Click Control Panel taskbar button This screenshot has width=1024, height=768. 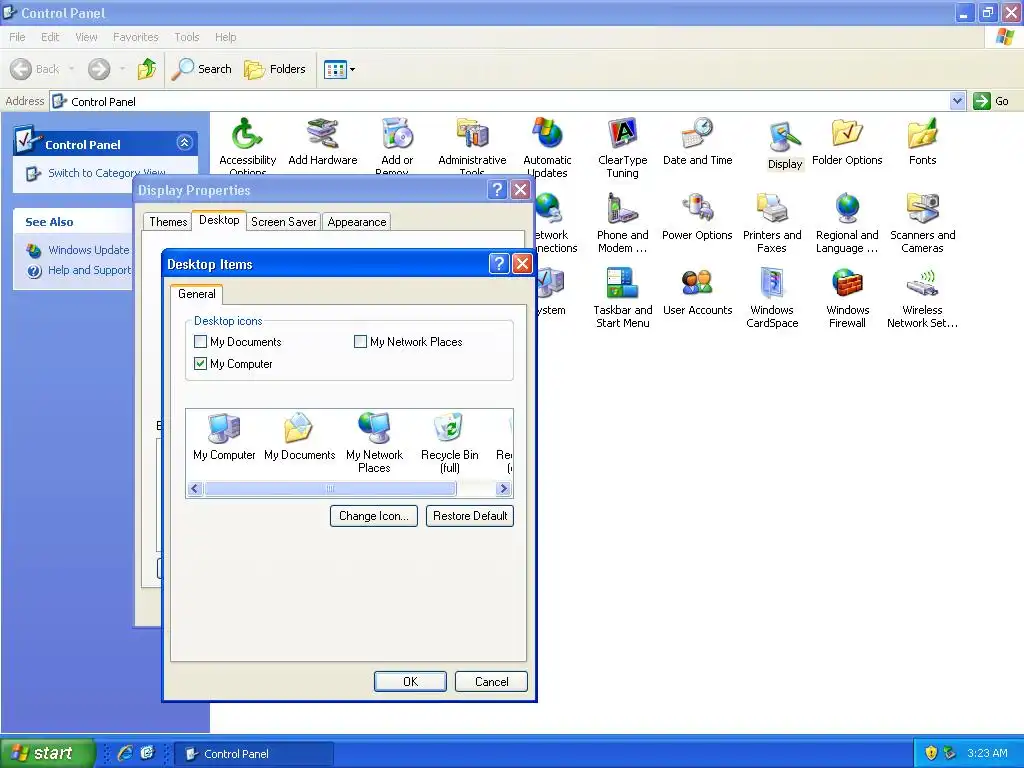coord(255,754)
